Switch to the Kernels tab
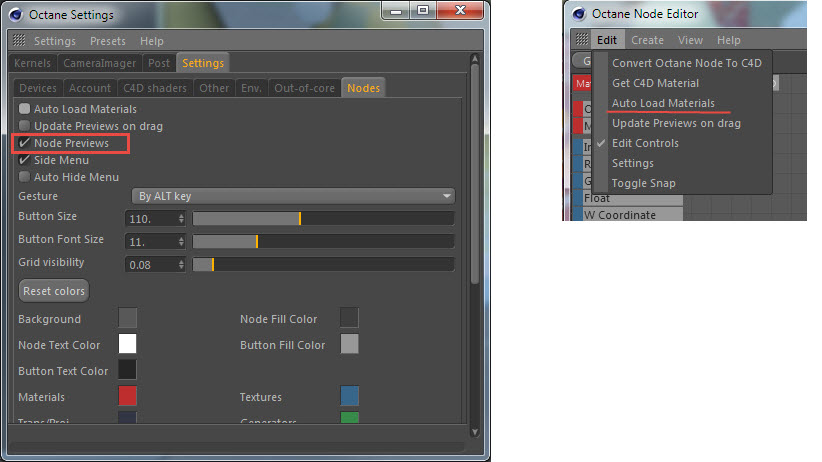The image size is (822, 462). (33, 63)
